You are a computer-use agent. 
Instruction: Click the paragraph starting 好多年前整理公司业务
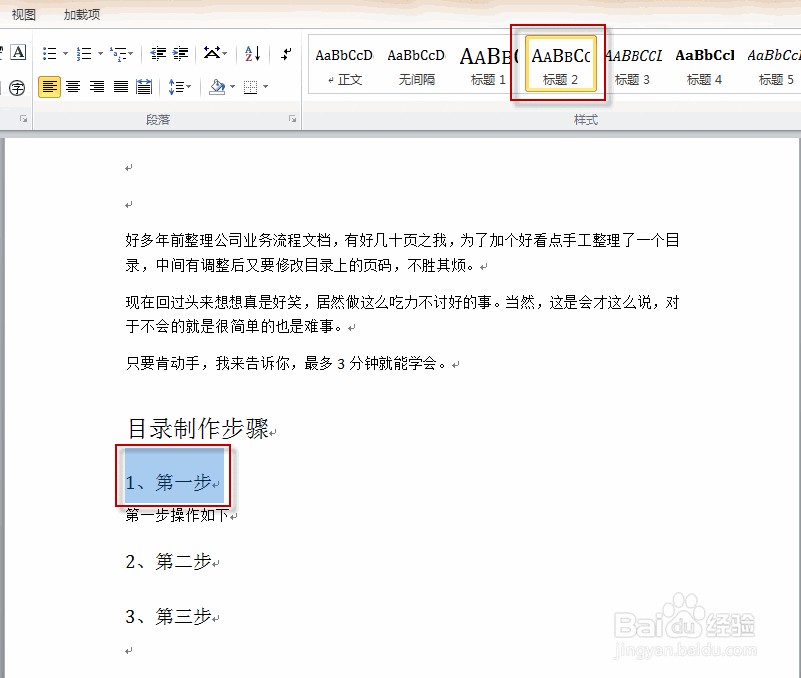[x=403, y=252]
